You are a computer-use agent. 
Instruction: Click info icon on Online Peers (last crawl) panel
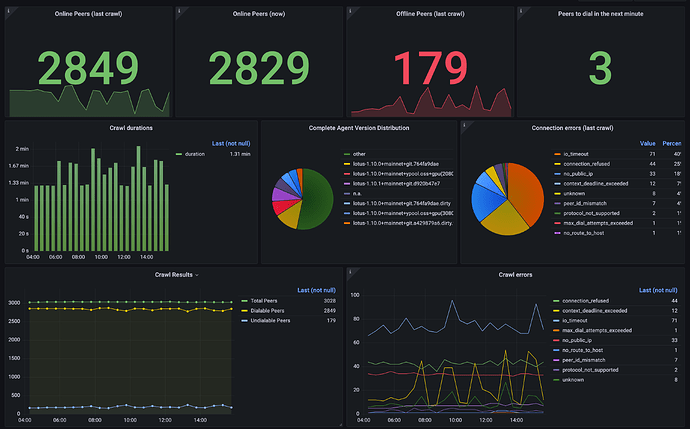[x=8, y=11]
